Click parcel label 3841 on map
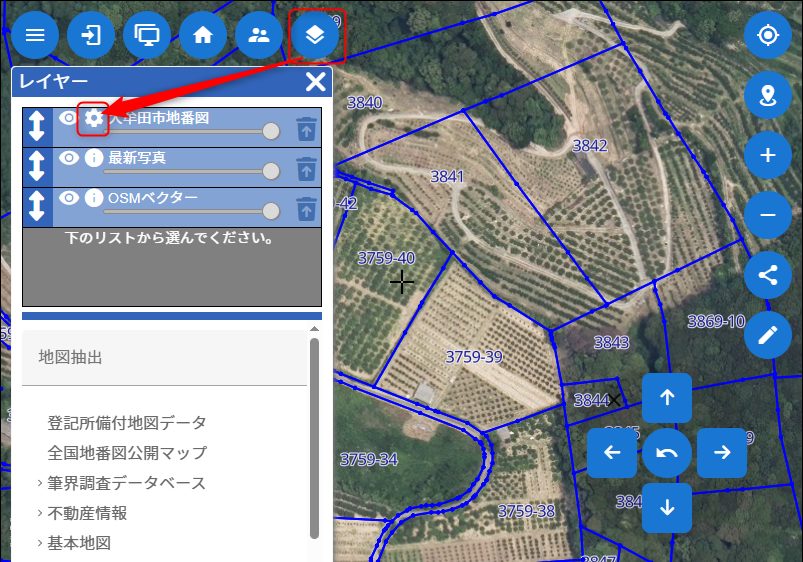Viewport: 803px width, 562px height. [447, 177]
